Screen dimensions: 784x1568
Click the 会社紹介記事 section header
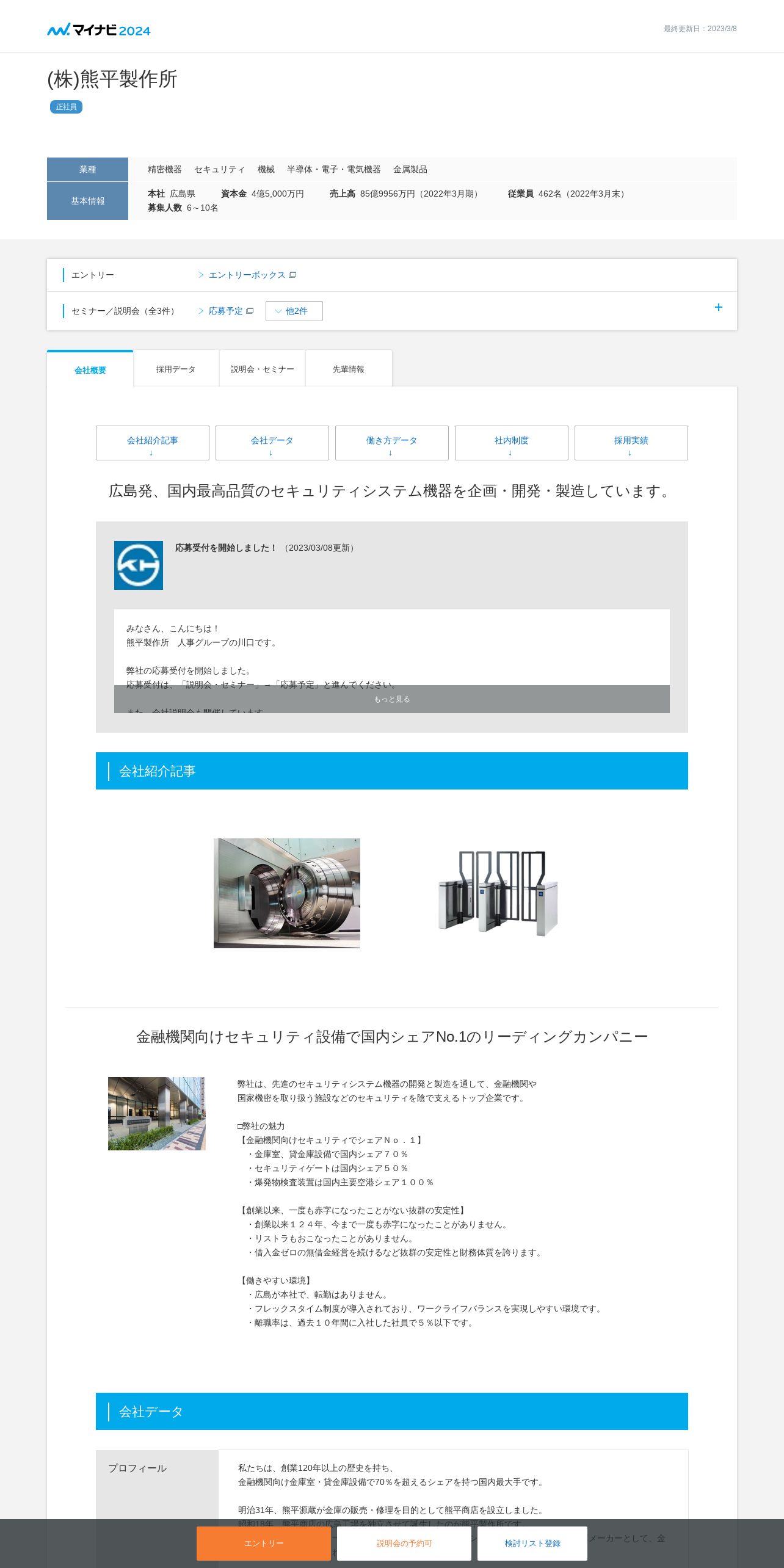click(392, 771)
